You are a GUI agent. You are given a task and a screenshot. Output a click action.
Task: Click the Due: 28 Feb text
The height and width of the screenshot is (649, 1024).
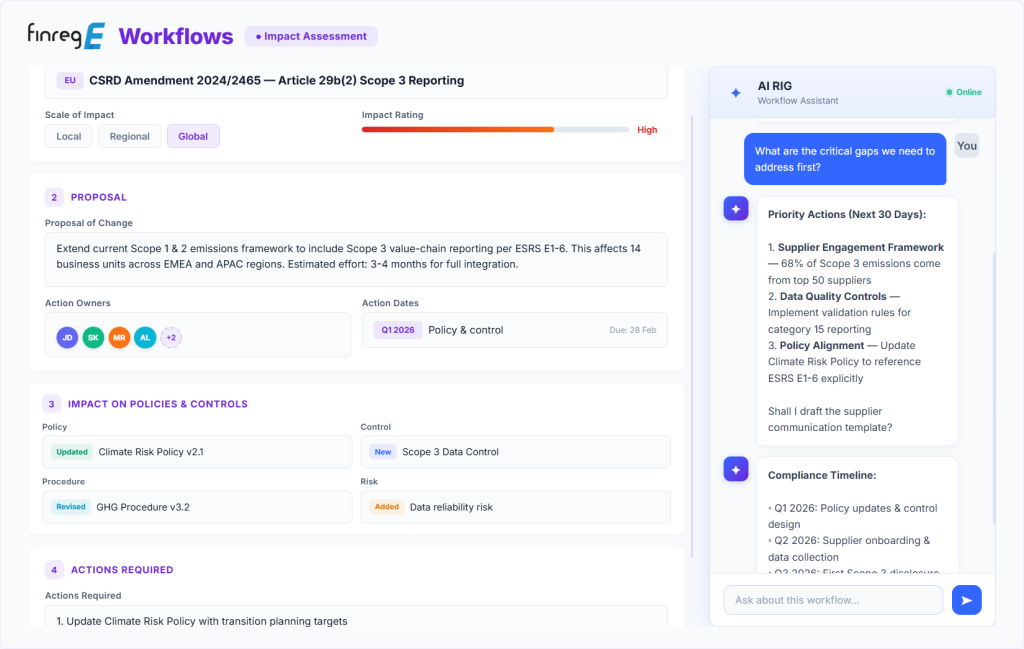pyautogui.click(x=633, y=330)
